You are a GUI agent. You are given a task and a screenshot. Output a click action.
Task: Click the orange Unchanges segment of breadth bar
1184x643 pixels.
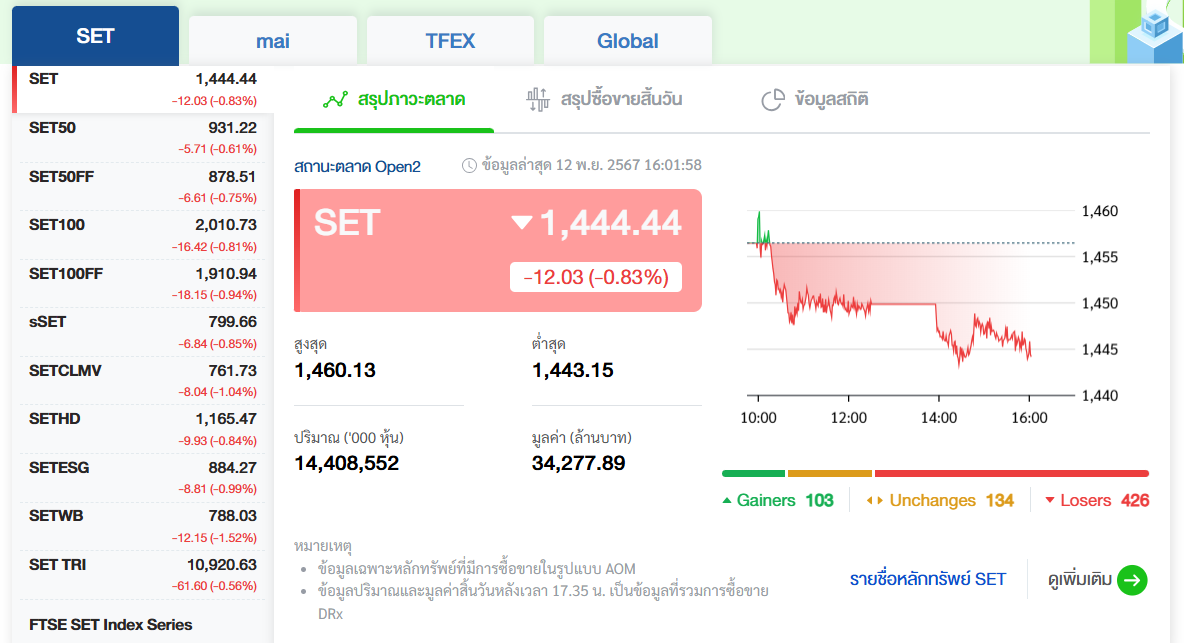830,473
